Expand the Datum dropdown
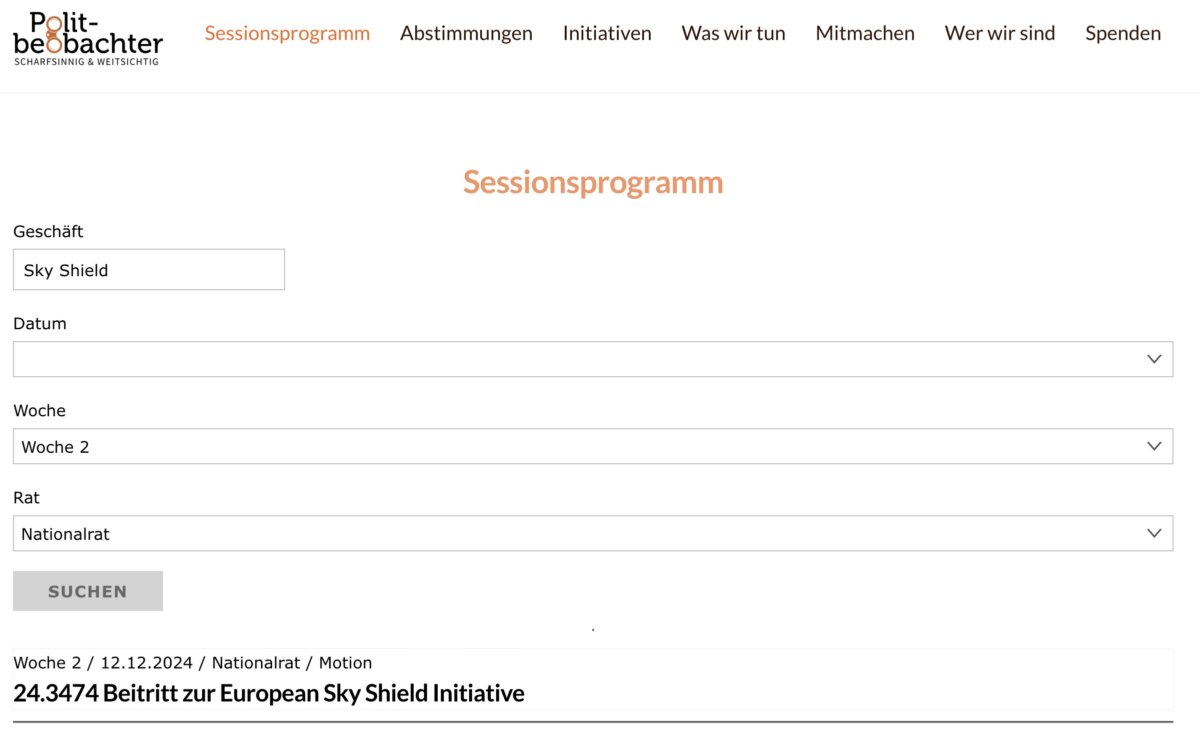The image size is (1200, 738). pyautogui.click(x=593, y=359)
